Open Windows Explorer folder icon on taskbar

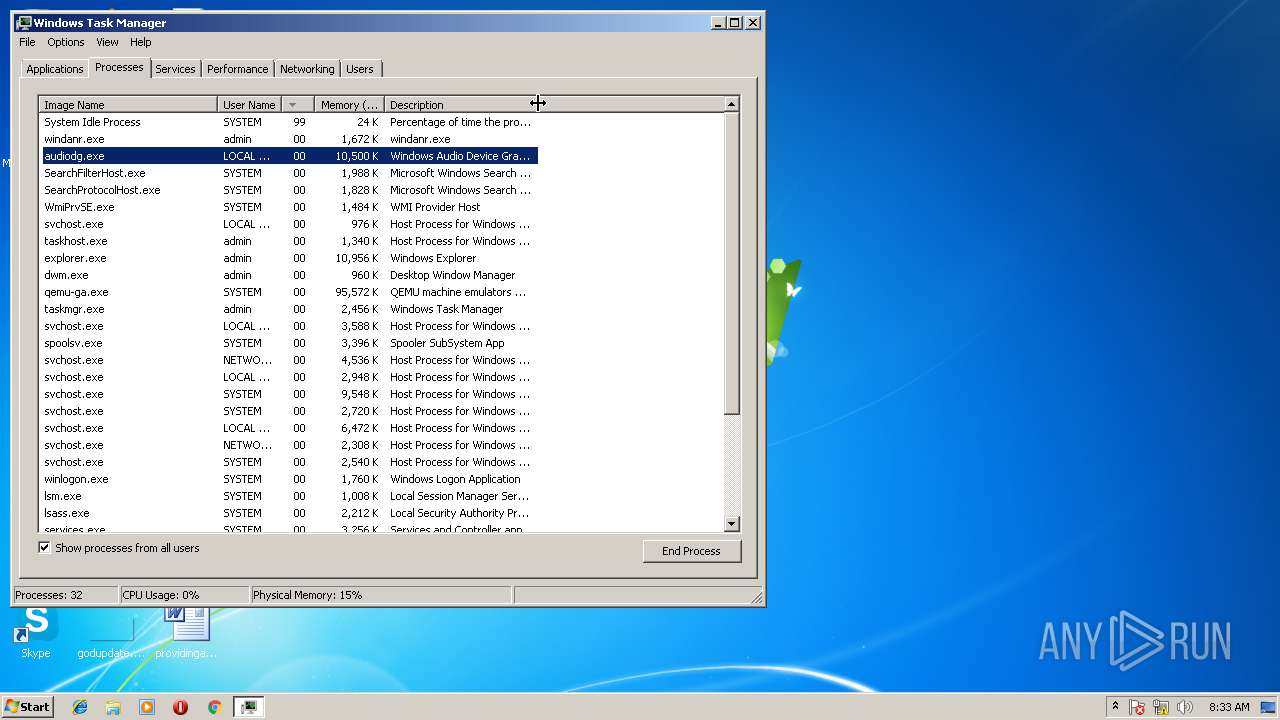pyautogui.click(x=113, y=707)
